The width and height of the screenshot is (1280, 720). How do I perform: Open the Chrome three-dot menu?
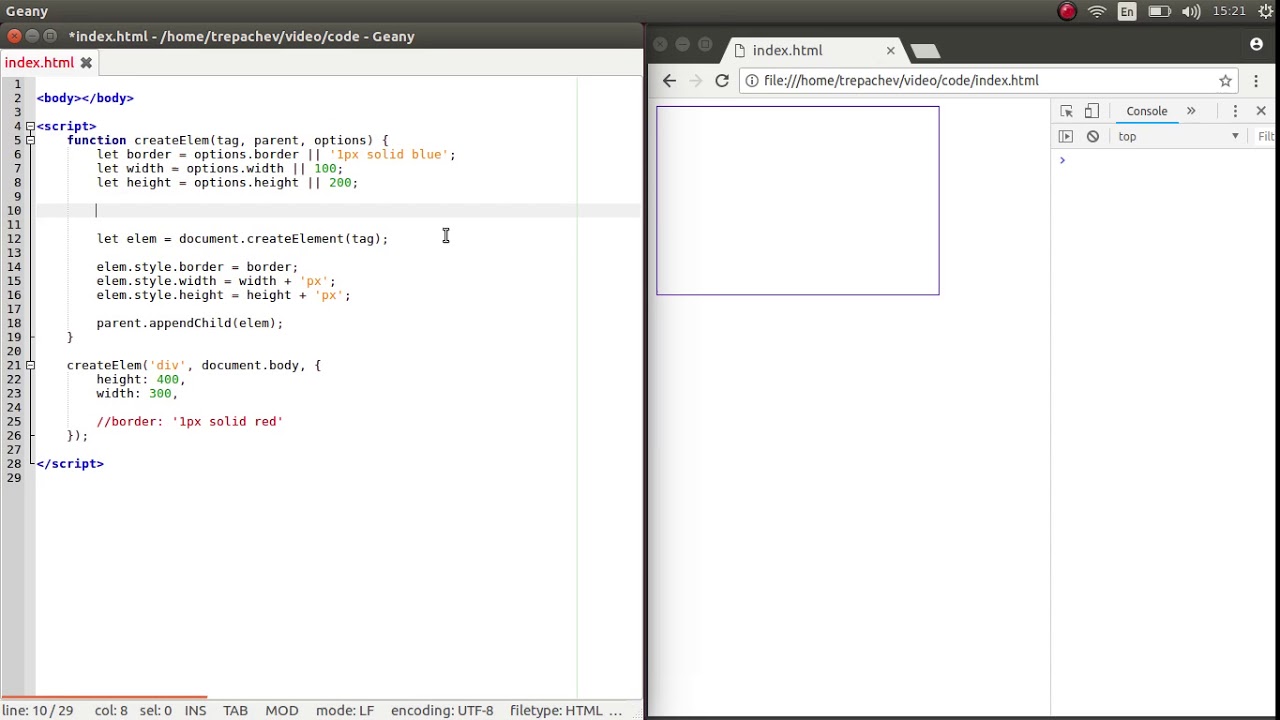tap(1256, 81)
